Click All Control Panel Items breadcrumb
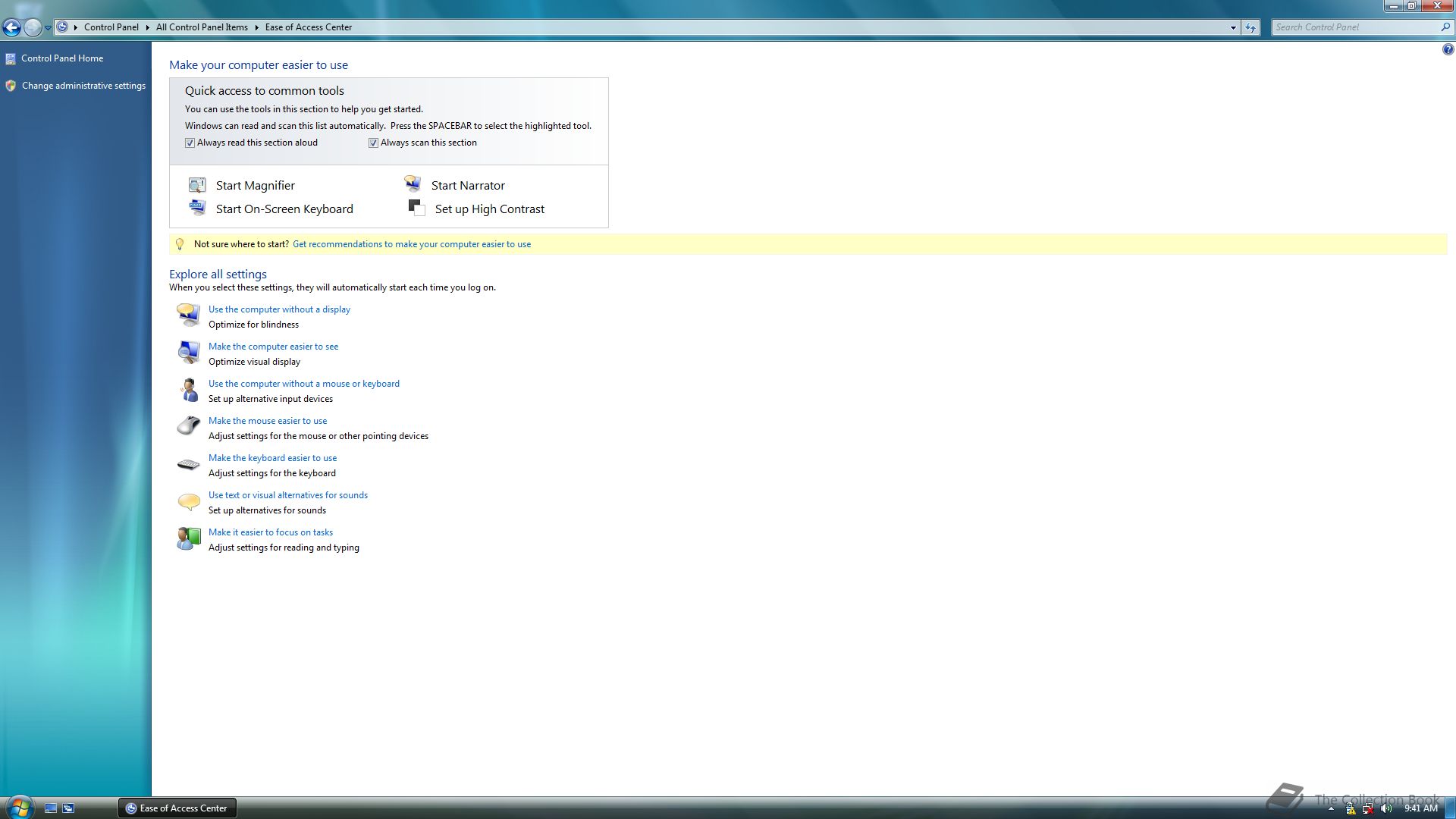Image resolution: width=1456 pixels, height=819 pixels. (x=202, y=27)
